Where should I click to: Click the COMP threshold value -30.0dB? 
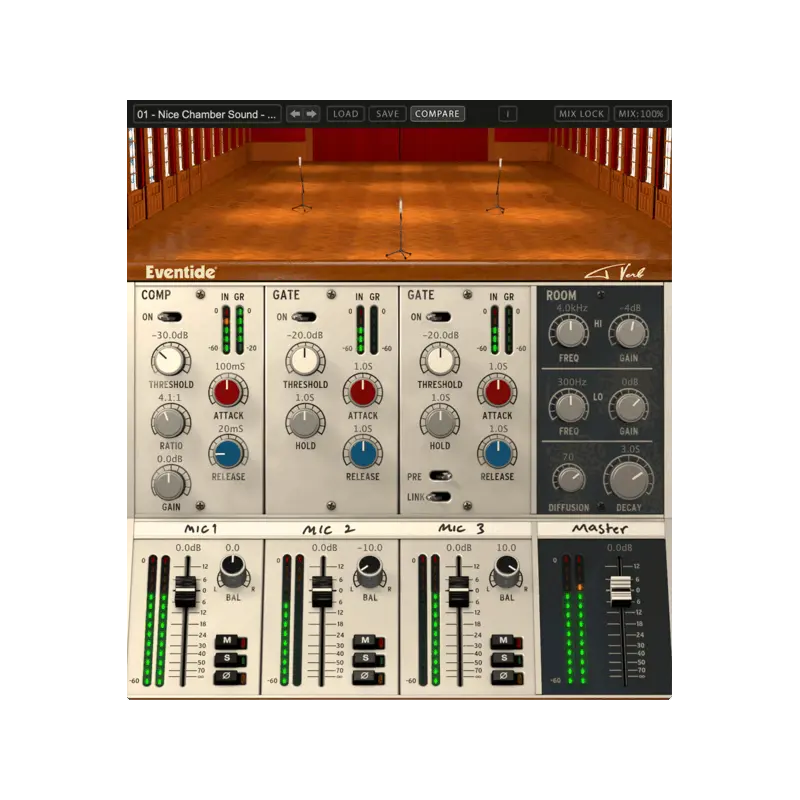coord(170,335)
